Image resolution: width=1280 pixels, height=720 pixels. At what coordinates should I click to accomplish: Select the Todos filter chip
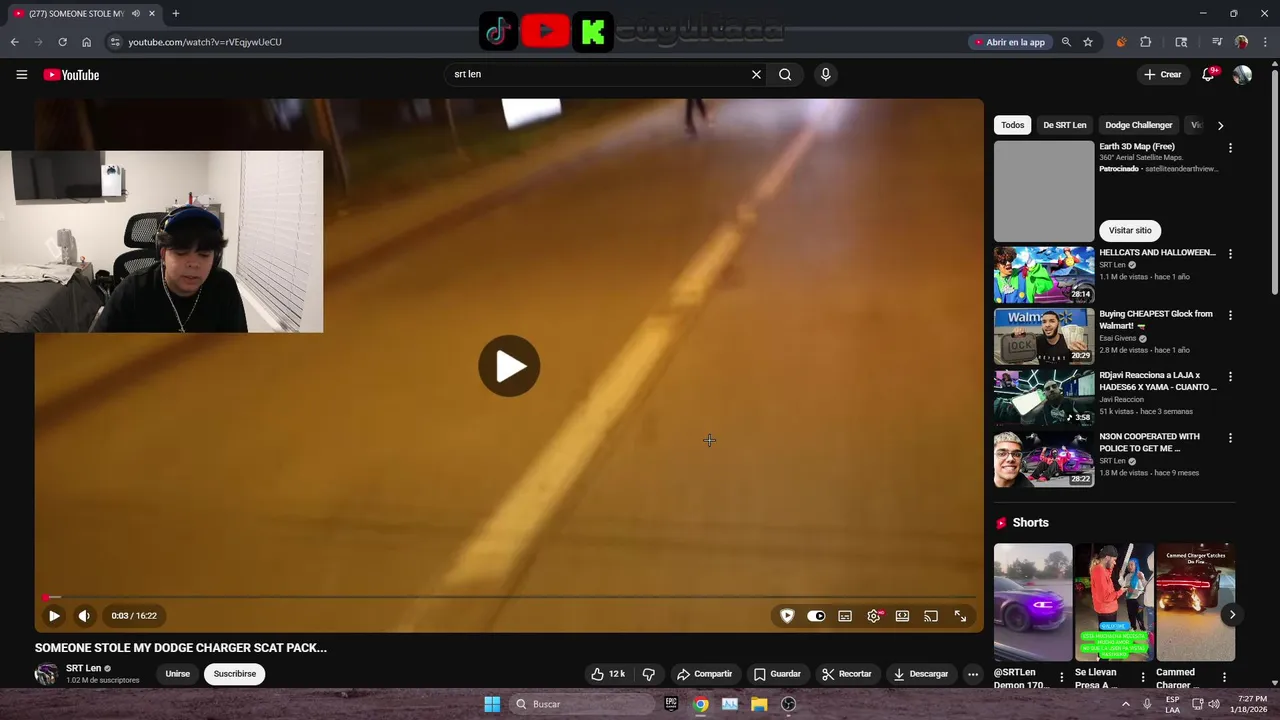click(1013, 125)
